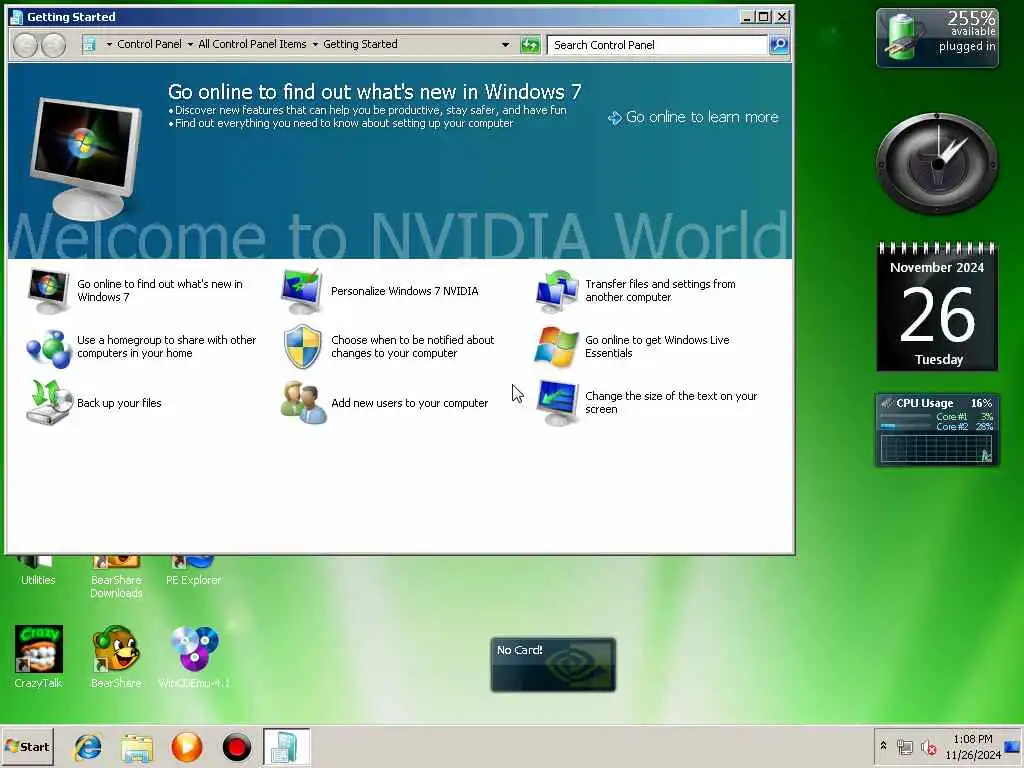Click the network tray icon
This screenshot has height=768, width=1024.
click(904, 747)
